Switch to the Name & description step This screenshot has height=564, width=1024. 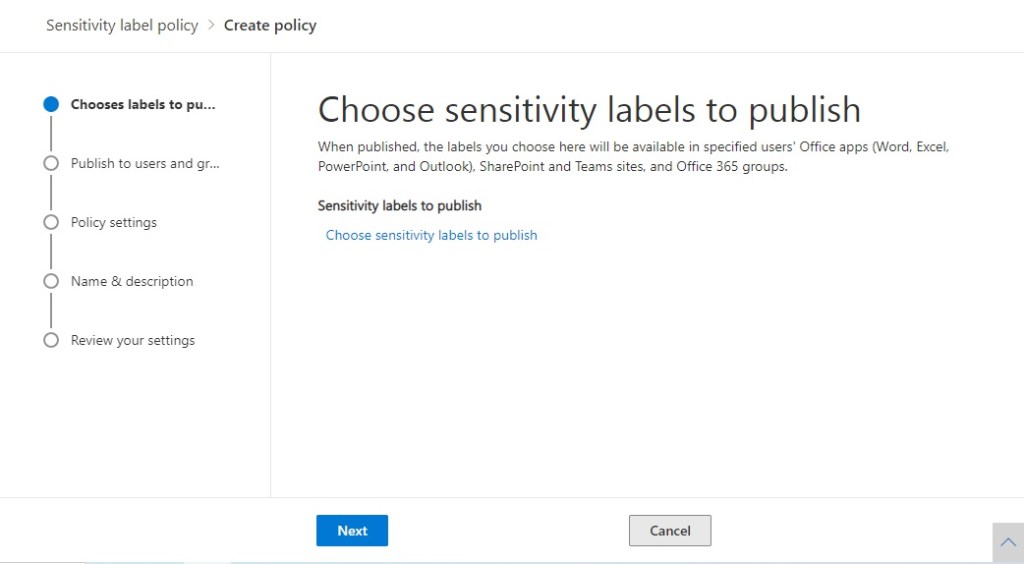pos(132,281)
